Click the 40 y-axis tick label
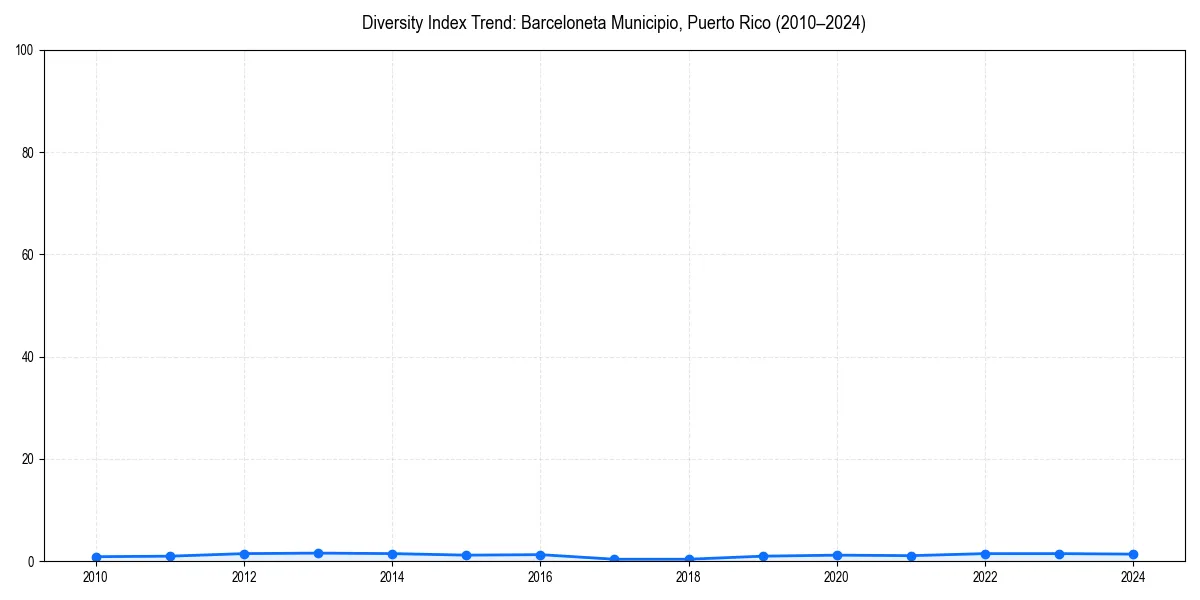Screen dimensions: 1200x600 click(30, 355)
